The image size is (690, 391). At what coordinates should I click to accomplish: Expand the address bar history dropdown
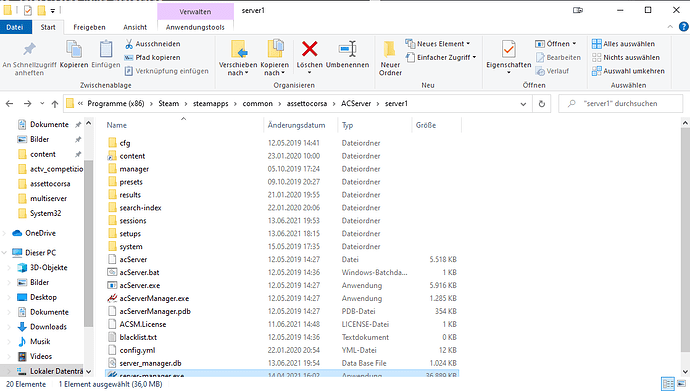[523, 104]
